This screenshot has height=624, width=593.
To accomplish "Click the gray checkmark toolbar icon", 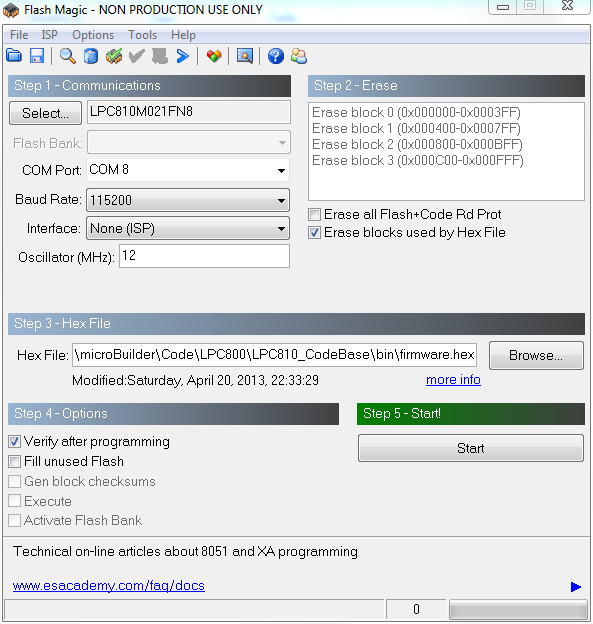I will pyautogui.click(x=137, y=56).
